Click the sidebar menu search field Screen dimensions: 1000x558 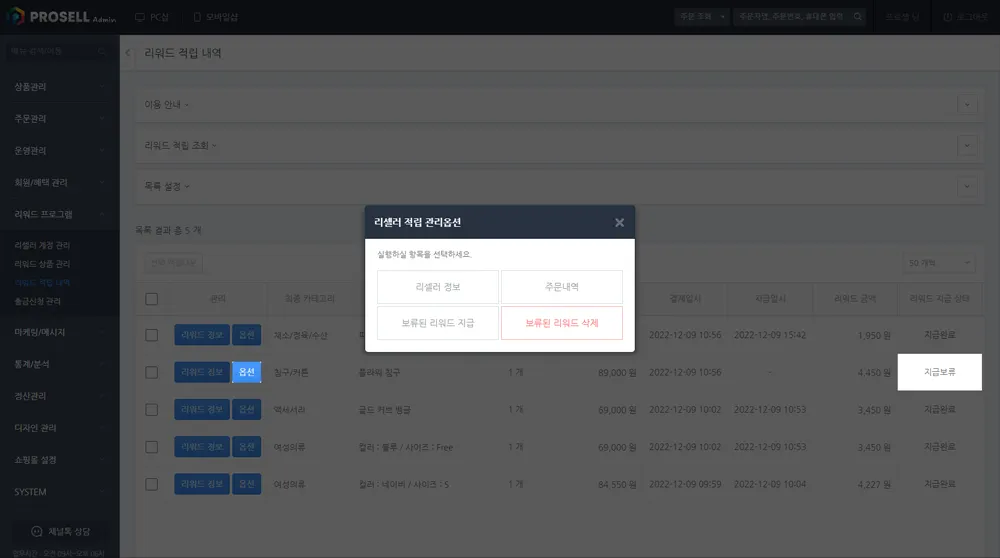click(x=52, y=51)
